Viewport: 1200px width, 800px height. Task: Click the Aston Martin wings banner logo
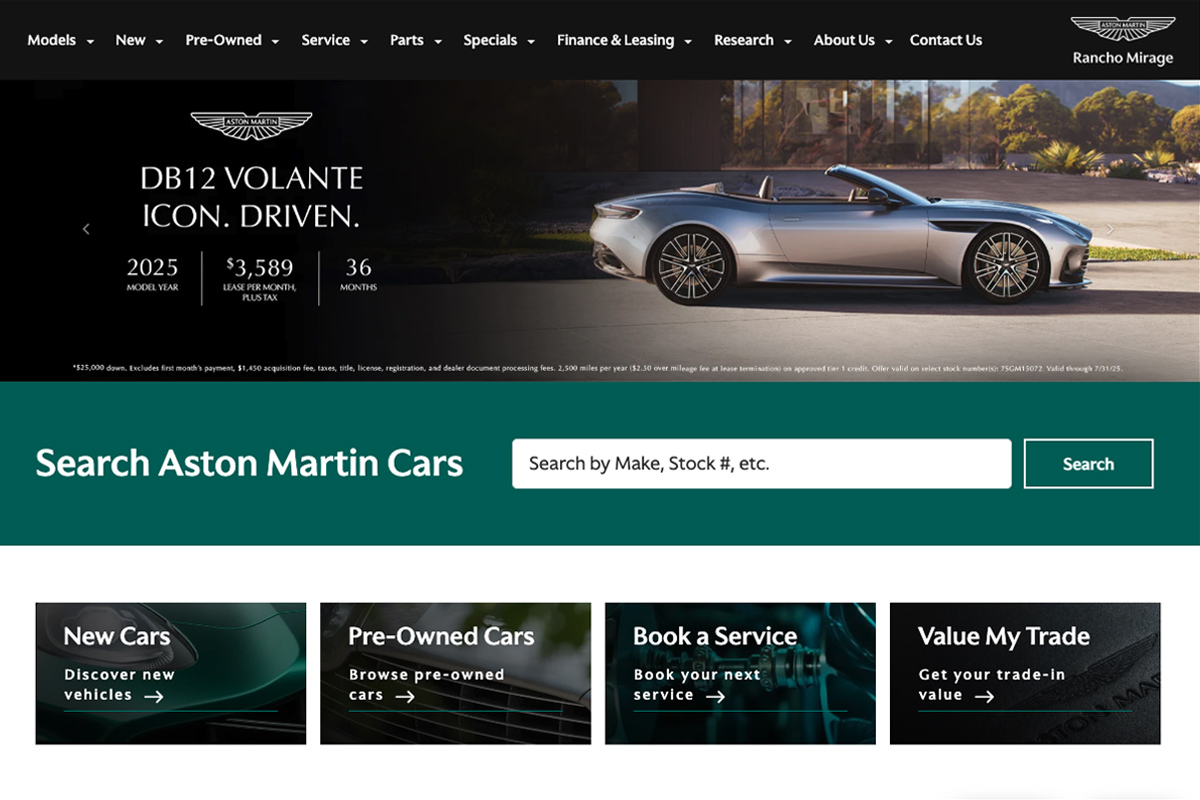(251, 126)
